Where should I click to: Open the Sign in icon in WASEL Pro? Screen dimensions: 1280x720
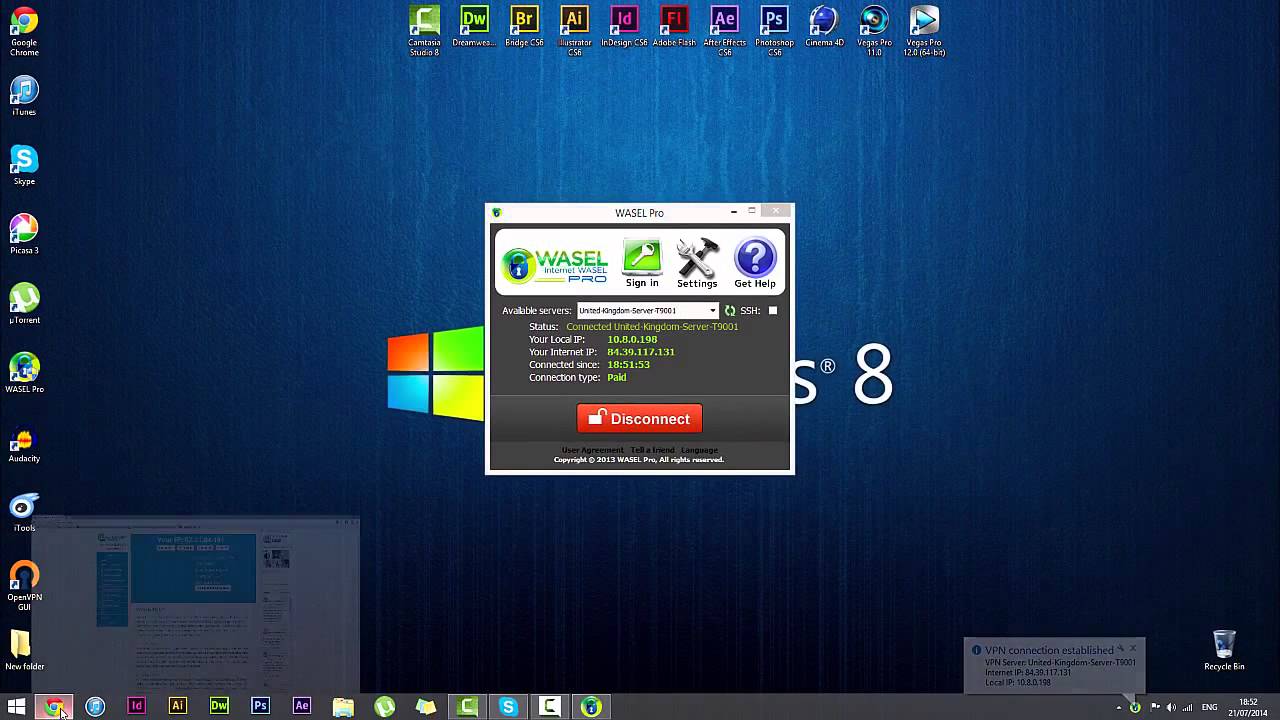[642, 263]
